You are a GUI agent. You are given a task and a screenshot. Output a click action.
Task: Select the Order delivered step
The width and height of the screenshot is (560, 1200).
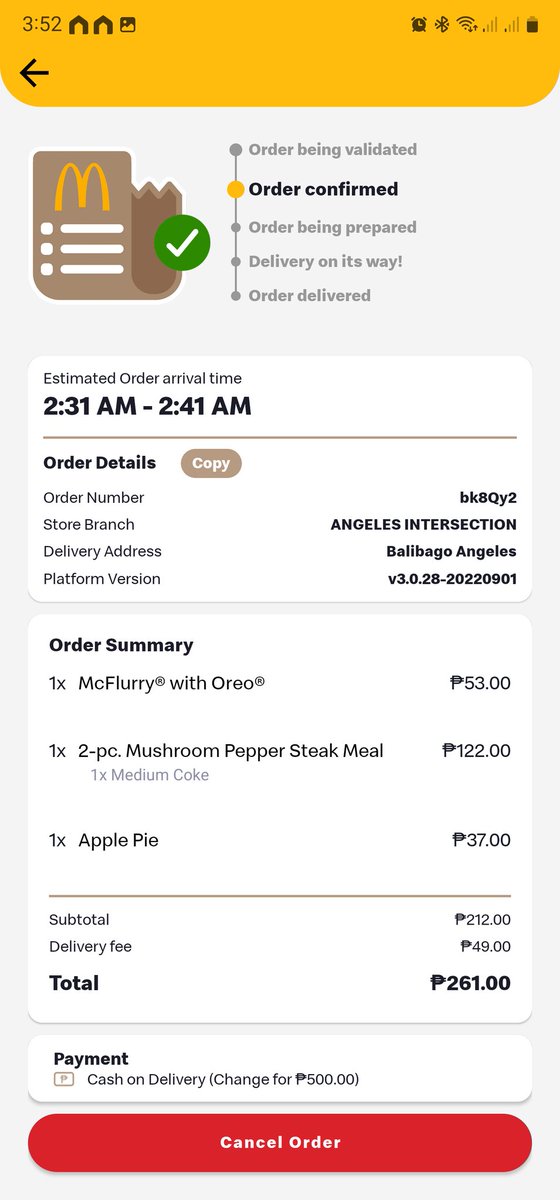click(x=310, y=296)
